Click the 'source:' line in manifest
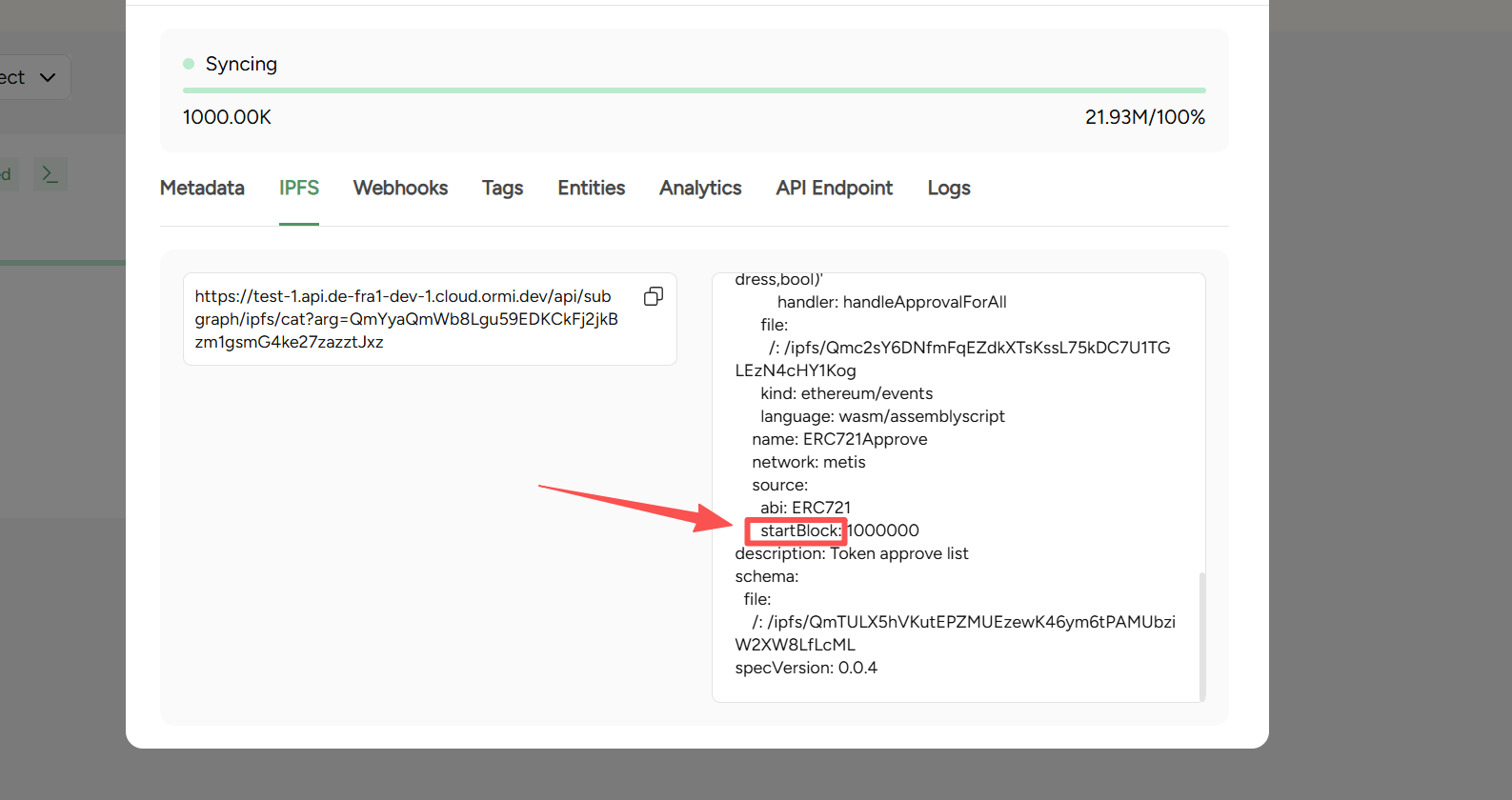This screenshot has height=800, width=1512. click(x=779, y=485)
